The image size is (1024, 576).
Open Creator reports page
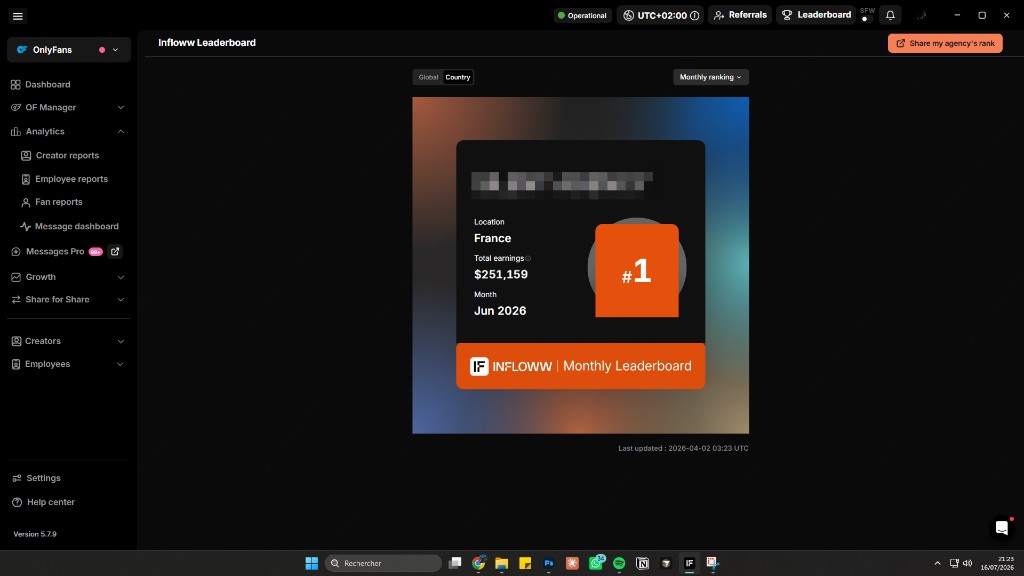tap(67, 155)
